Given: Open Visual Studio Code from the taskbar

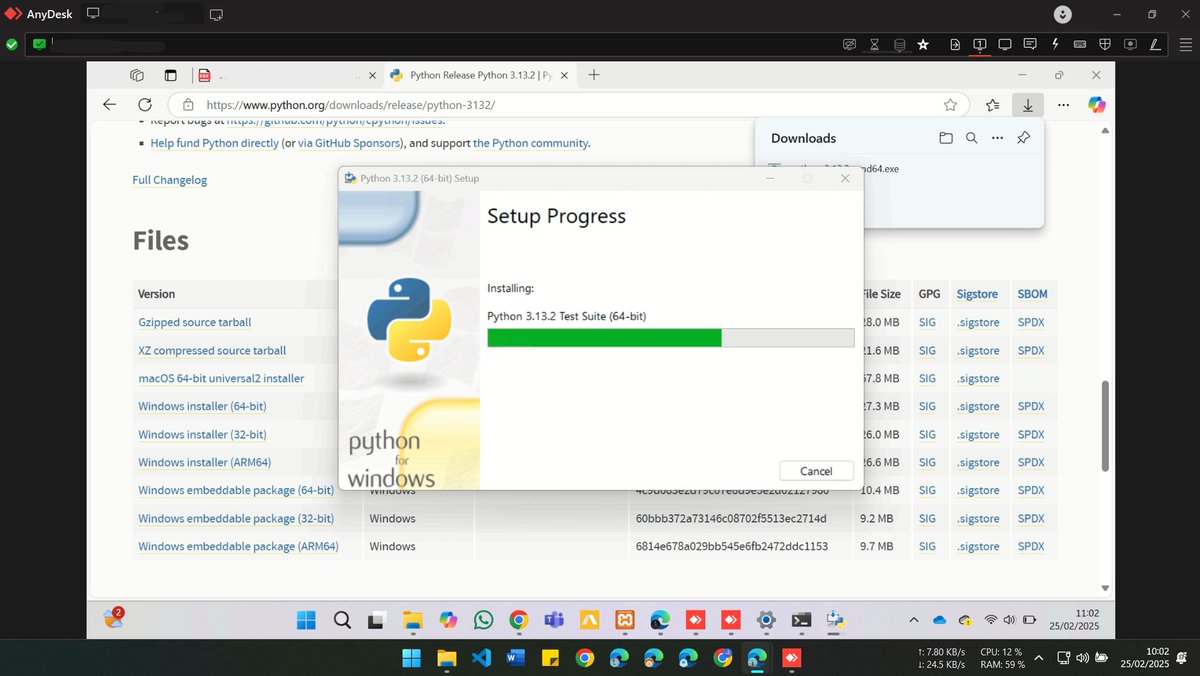Looking at the screenshot, I should point(482,658).
